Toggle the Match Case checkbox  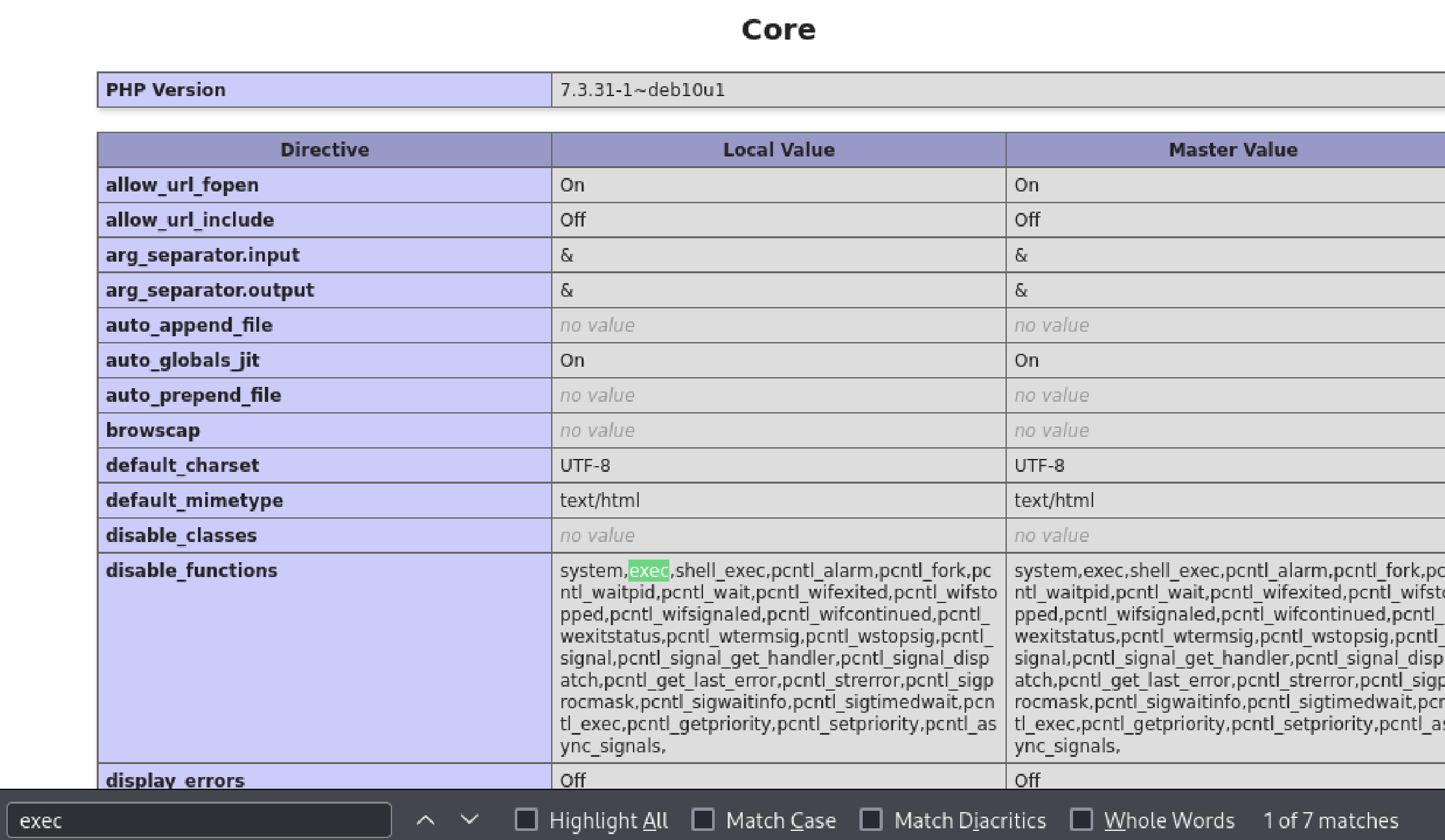coord(703,820)
